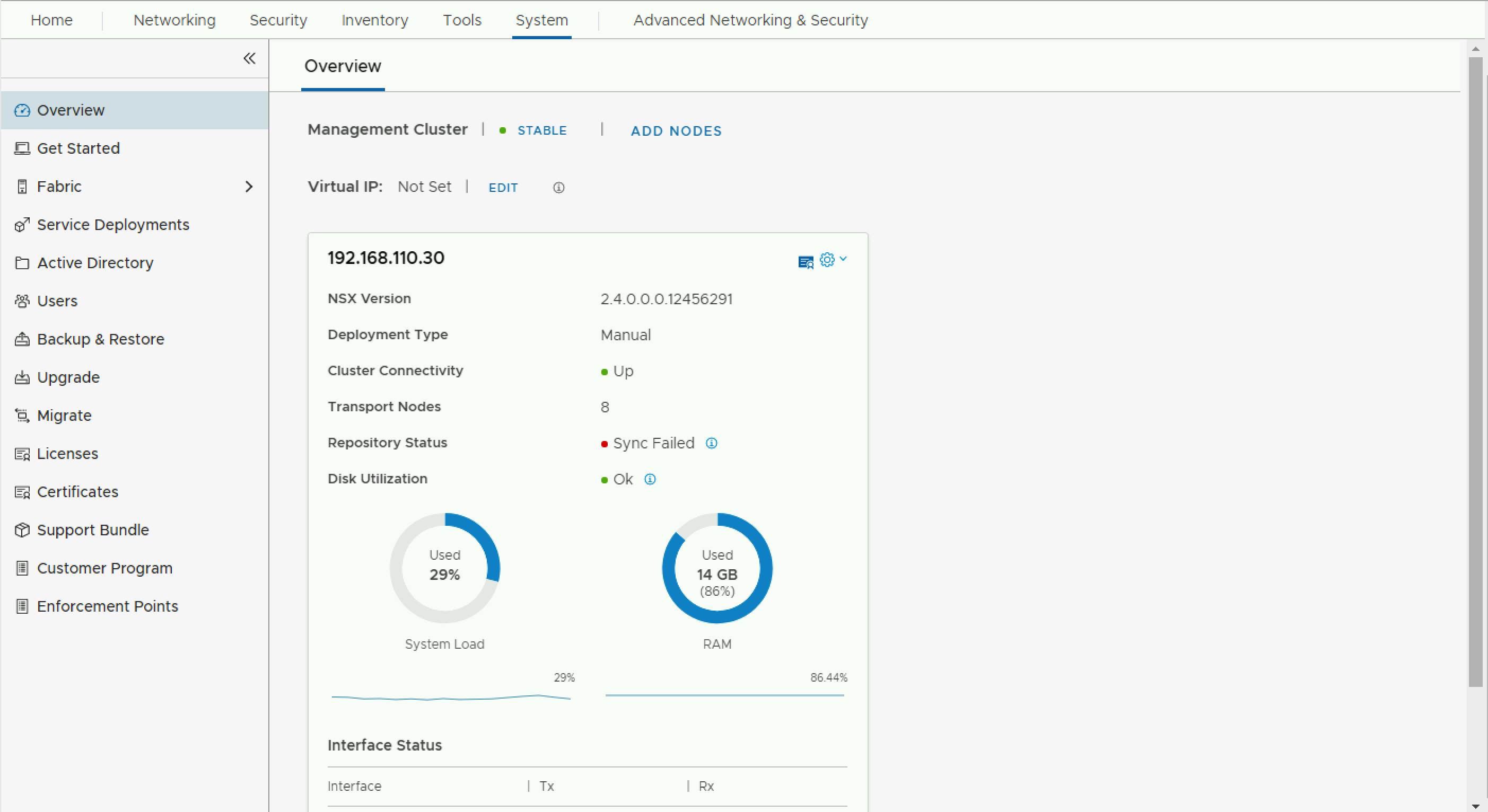
Task: Collapse the left navigation sidebar
Action: tap(249, 58)
